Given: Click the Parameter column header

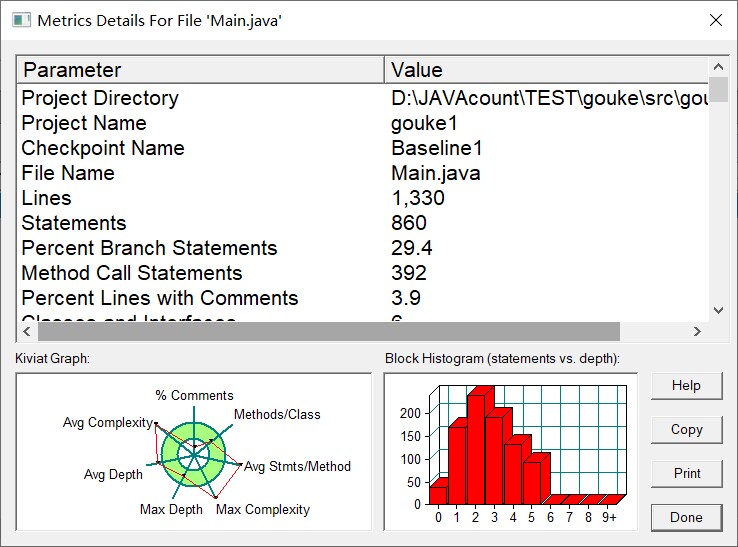Looking at the screenshot, I should point(201,70).
